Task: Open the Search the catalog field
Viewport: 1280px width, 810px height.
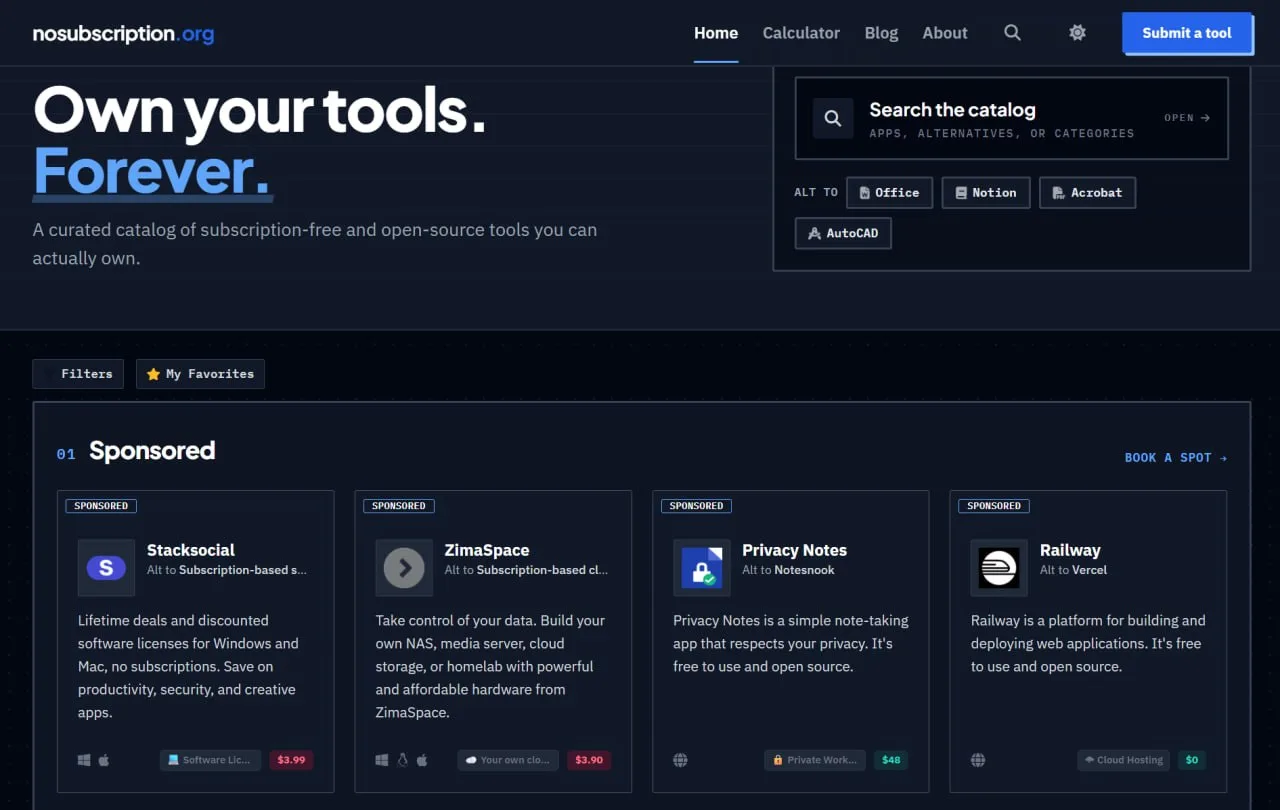Action: pos(1011,118)
